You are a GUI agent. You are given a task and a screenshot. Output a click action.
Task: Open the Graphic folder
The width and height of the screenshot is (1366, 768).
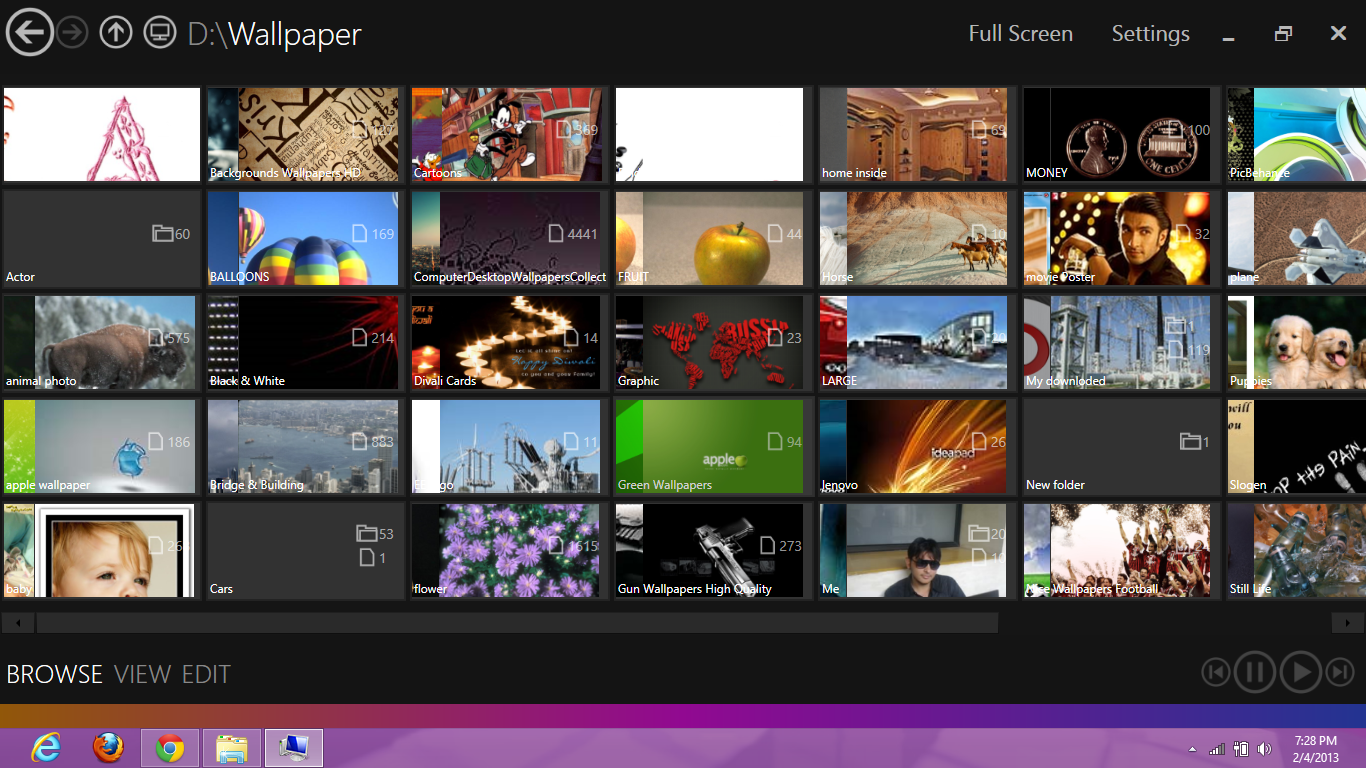(712, 342)
